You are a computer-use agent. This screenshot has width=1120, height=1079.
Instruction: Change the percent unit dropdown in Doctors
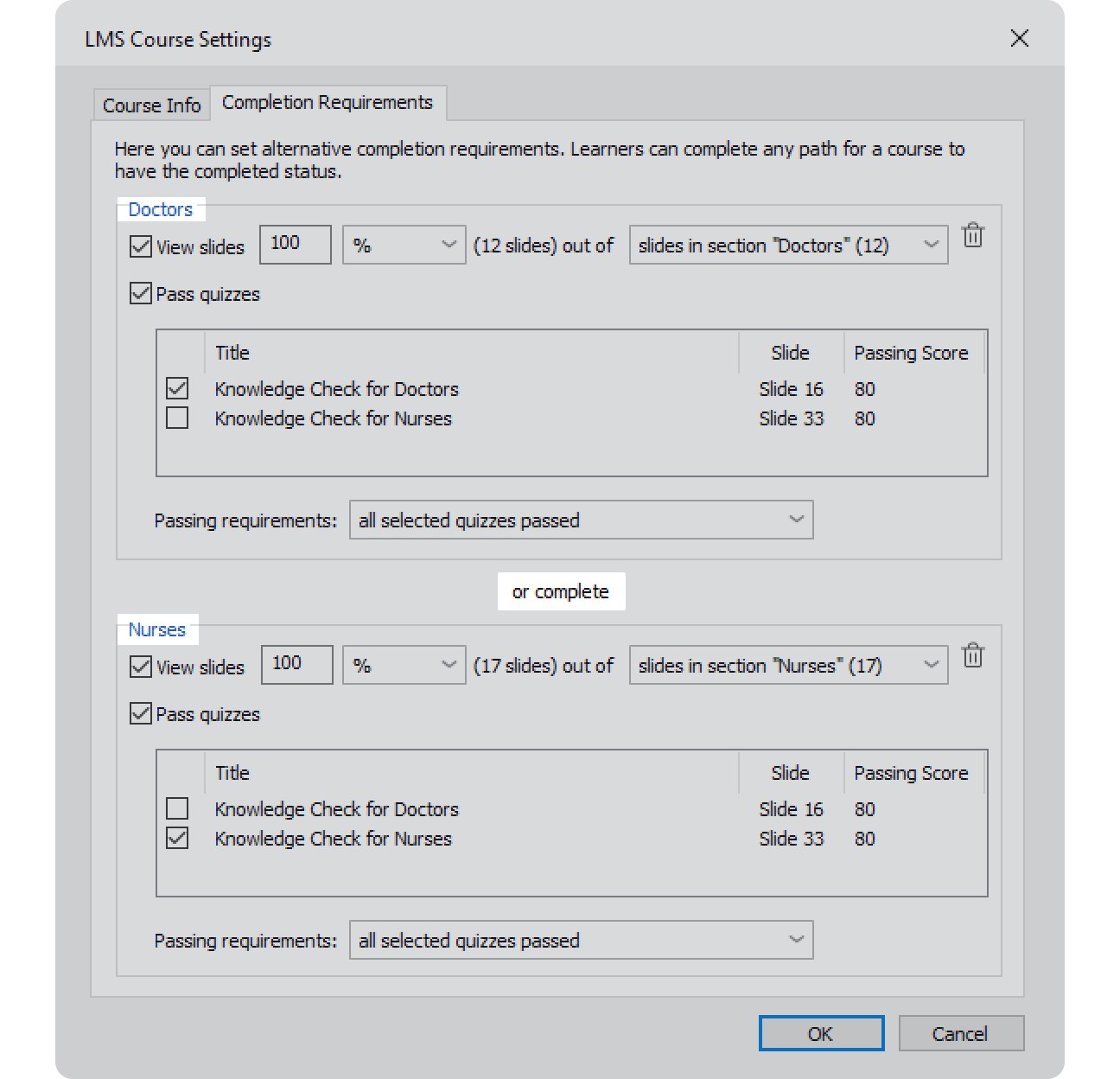tap(404, 246)
